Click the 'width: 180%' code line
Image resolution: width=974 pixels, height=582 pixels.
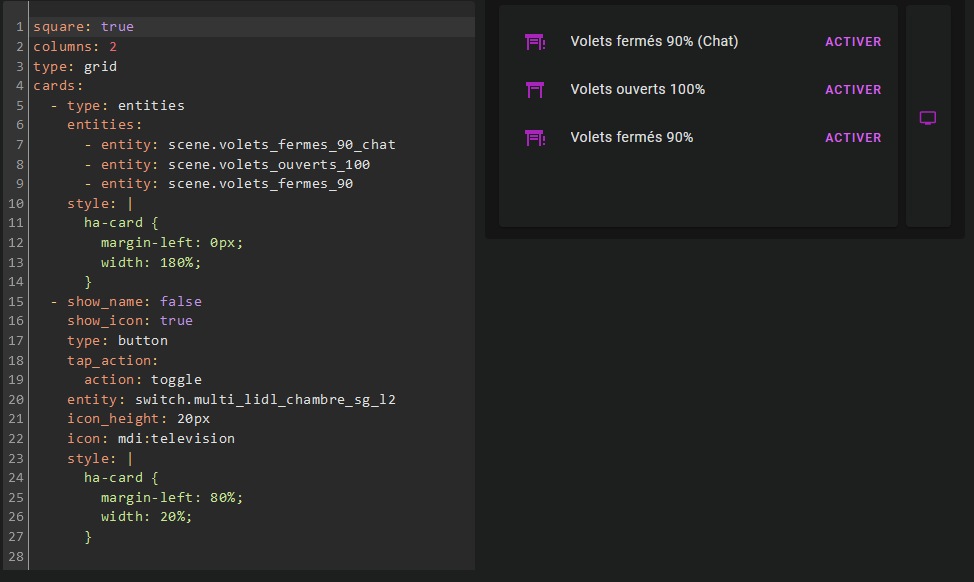tap(151, 263)
